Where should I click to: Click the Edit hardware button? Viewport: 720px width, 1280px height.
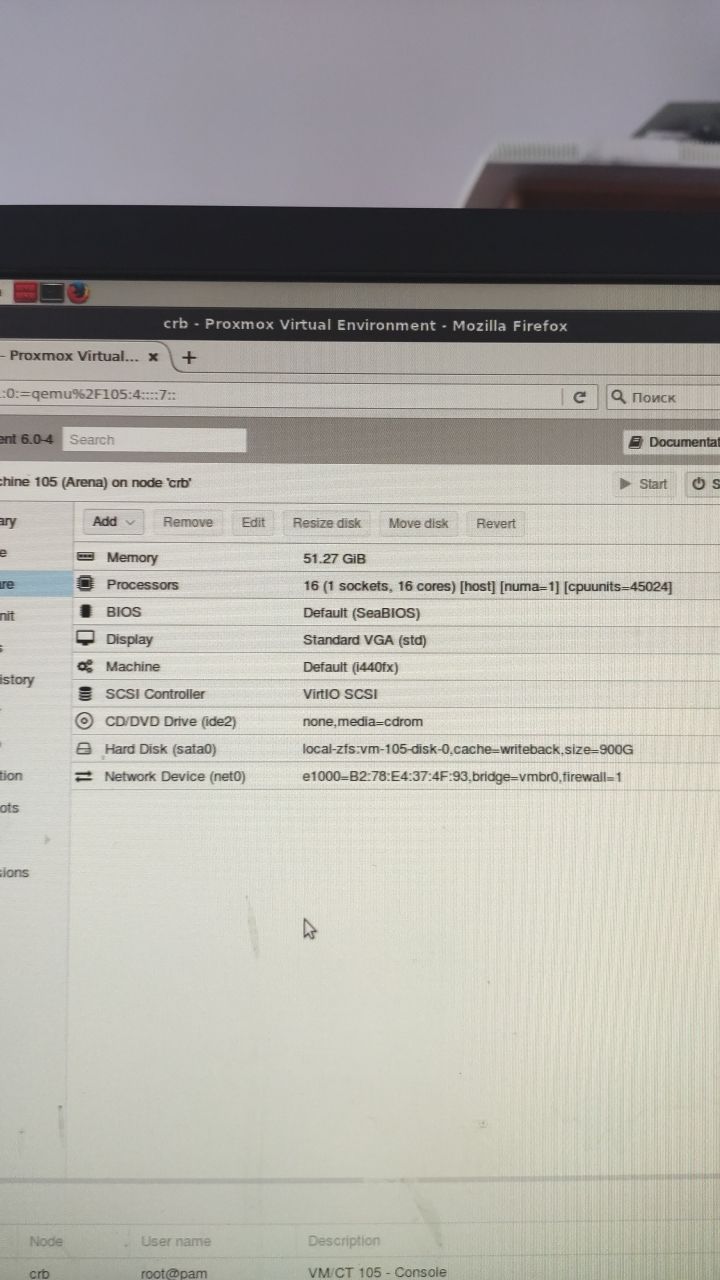click(x=253, y=522)
